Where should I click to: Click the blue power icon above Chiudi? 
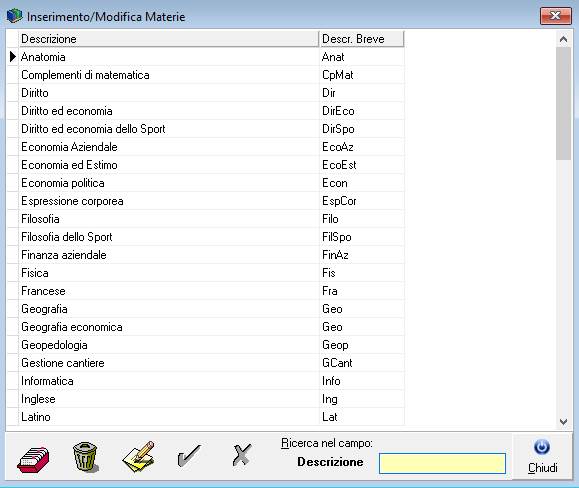pyautogui.click(x=542, y=447)
